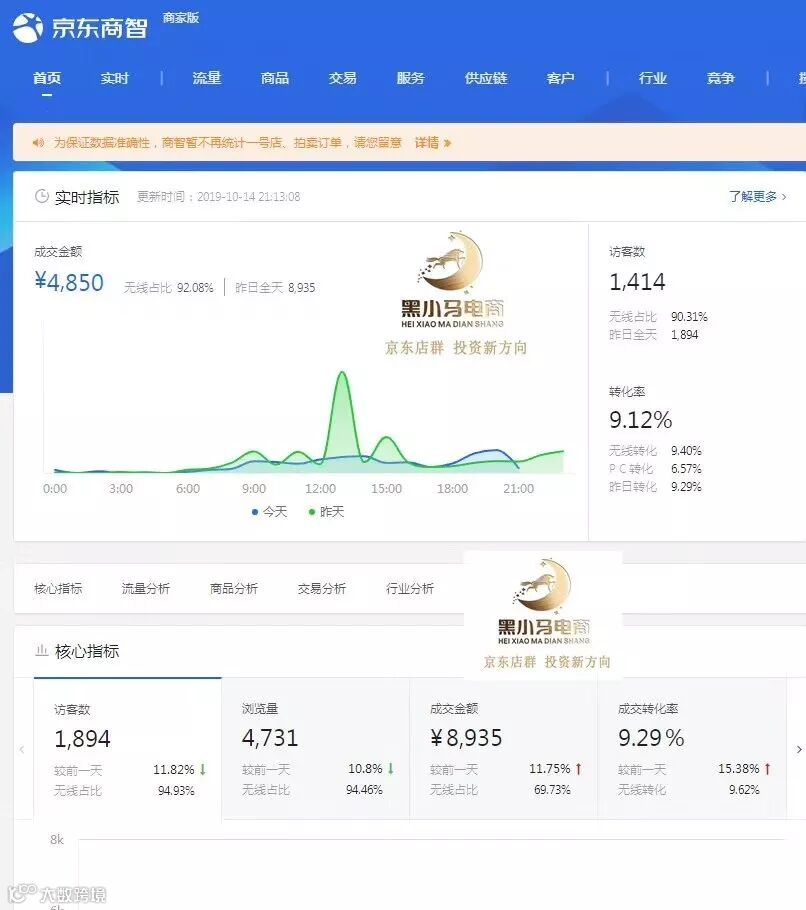This screenshot has width=806, height=910.
Task: Click the update time 2019-10-14 text
Action: [219, 197]
